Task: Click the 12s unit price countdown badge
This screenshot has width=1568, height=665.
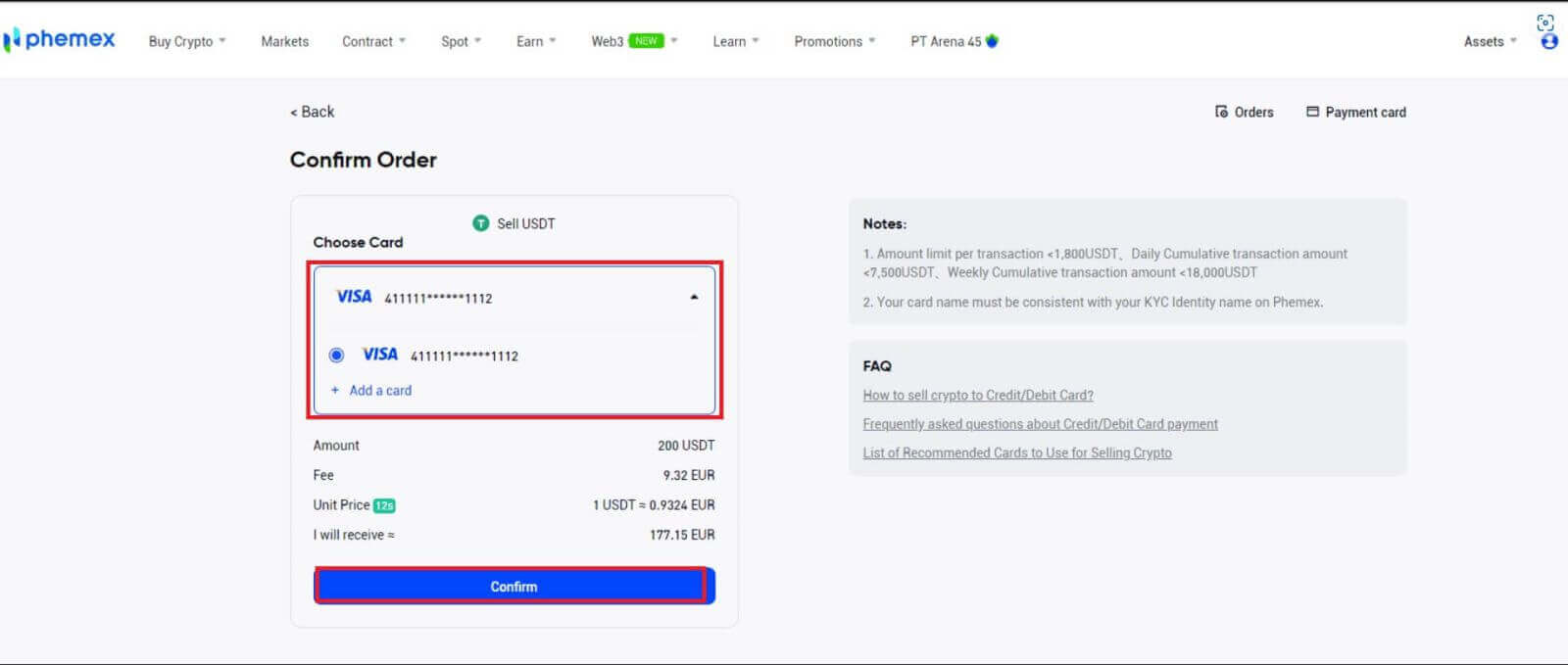Action: [384, 505]
